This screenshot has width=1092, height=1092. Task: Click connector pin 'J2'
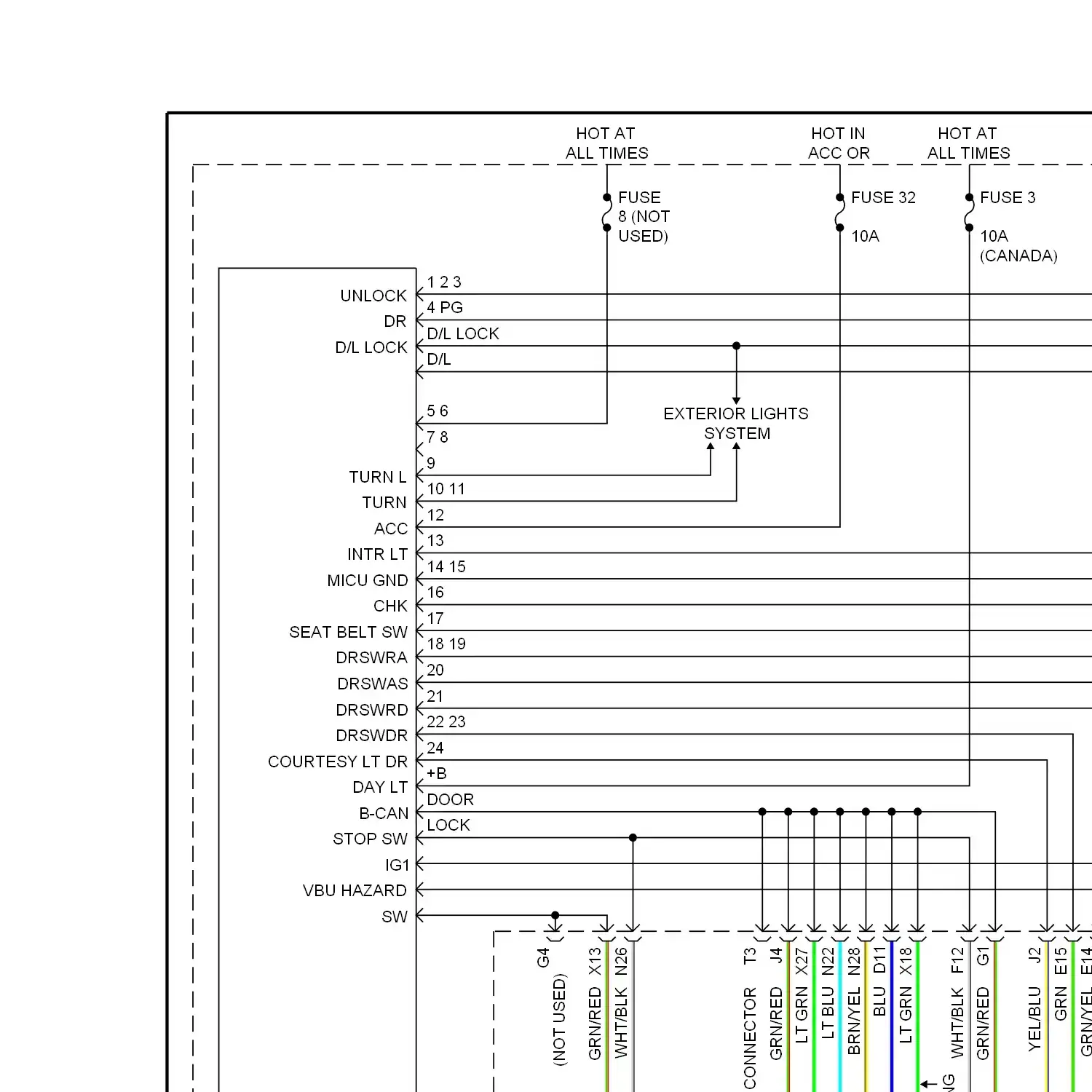[x=1034, y=955]
